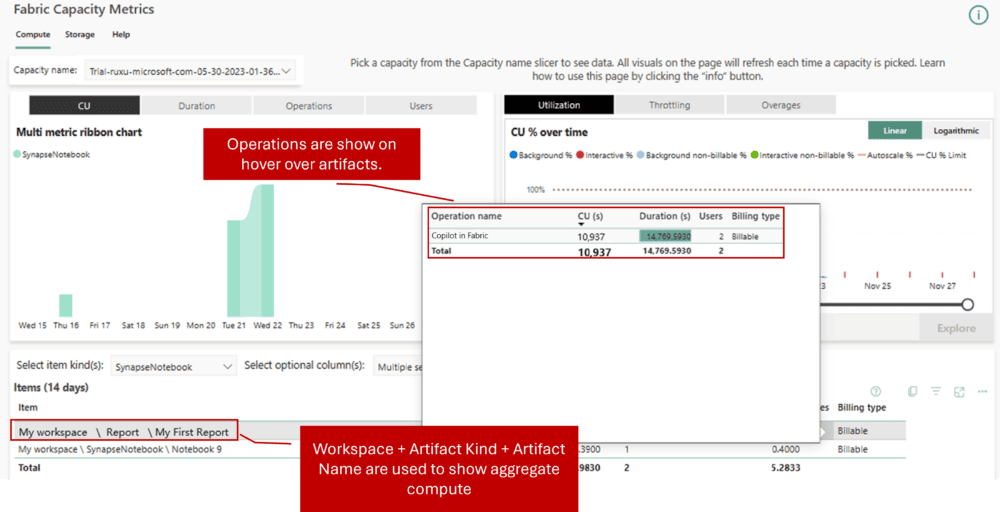Click the Nov 25 axis label
The image size is (1000, 512).
[x=878, y=286]
